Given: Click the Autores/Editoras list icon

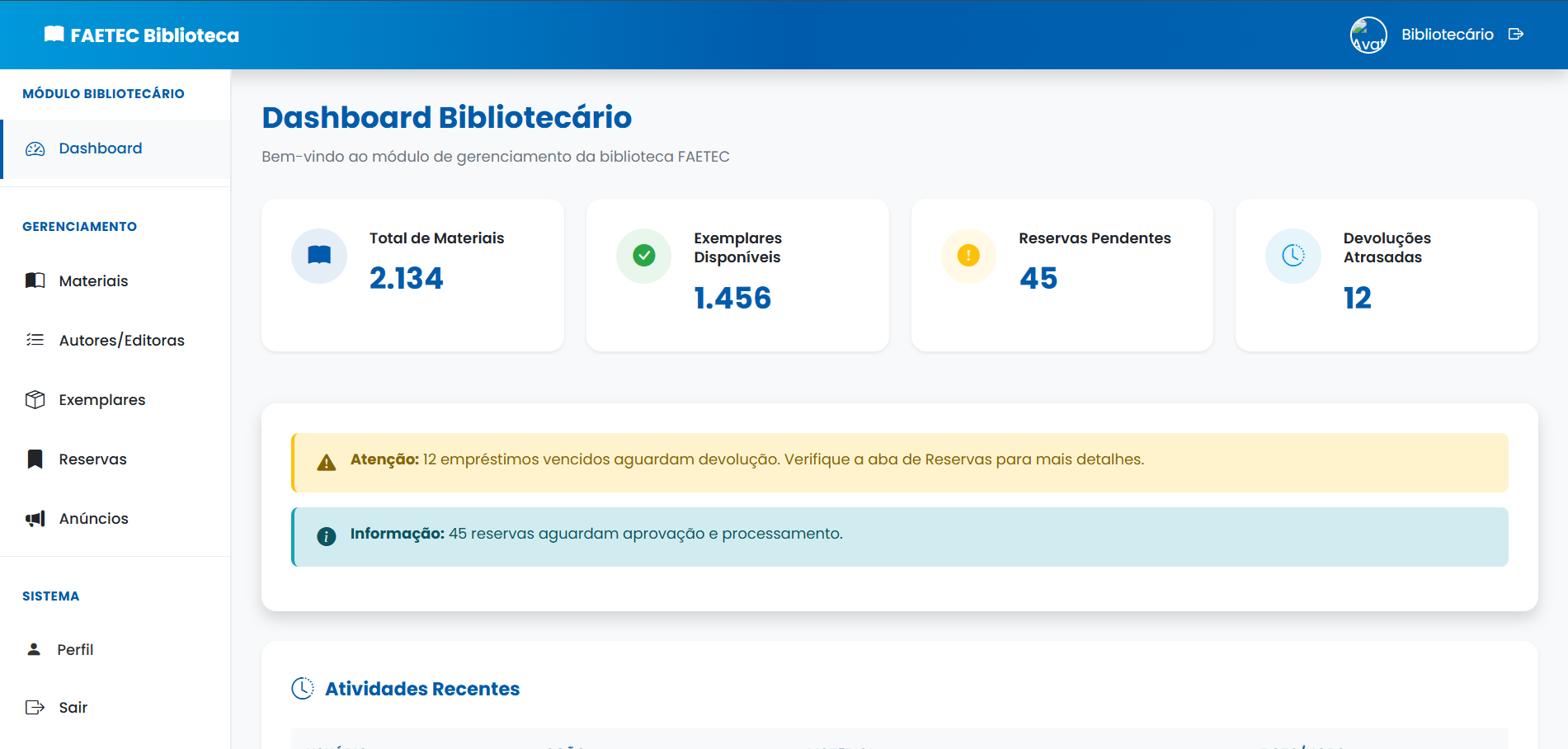Looking at the screenshot, I should point(35,340).
